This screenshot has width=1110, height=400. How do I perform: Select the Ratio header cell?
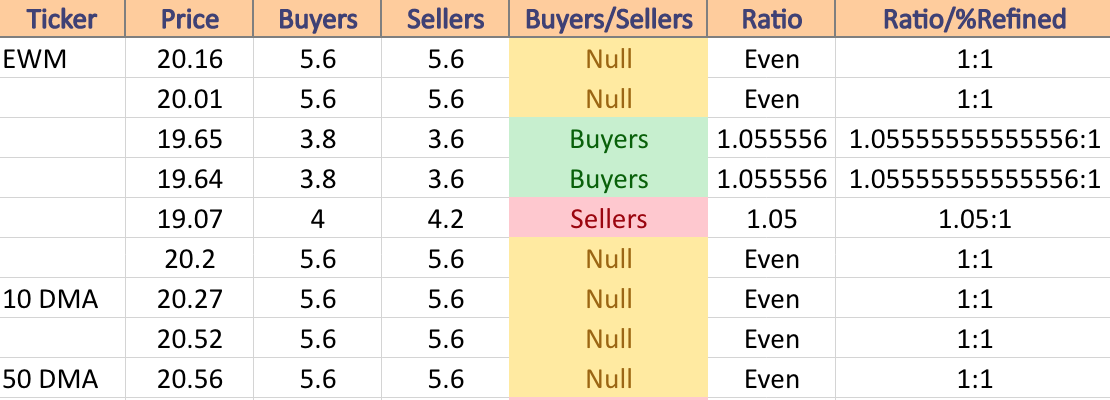pos(771,18)
